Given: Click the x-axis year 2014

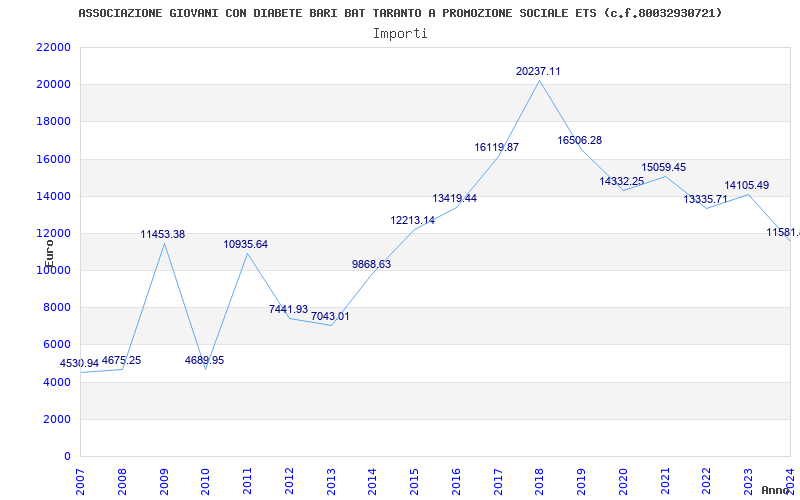Looking at the screenshot, I should tap(372, 481).
